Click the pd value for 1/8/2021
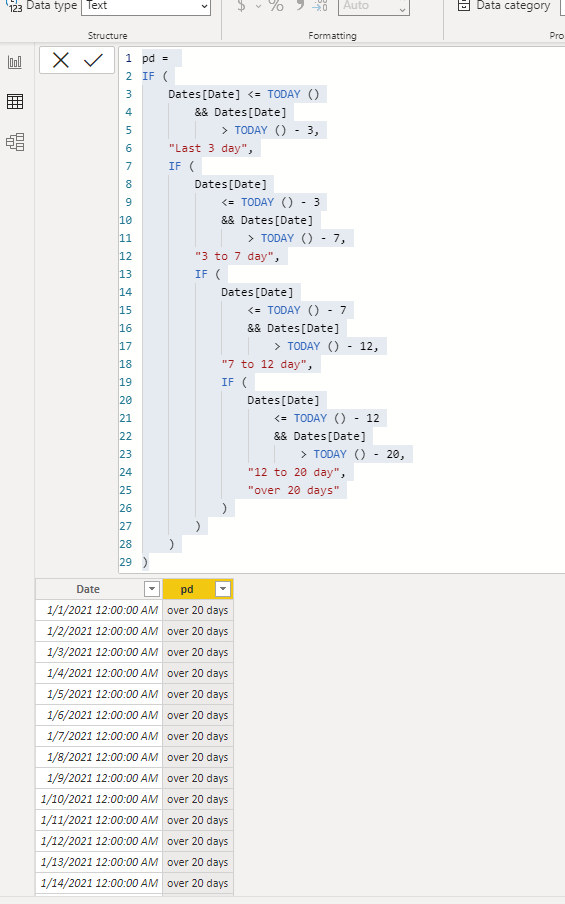 198,757
